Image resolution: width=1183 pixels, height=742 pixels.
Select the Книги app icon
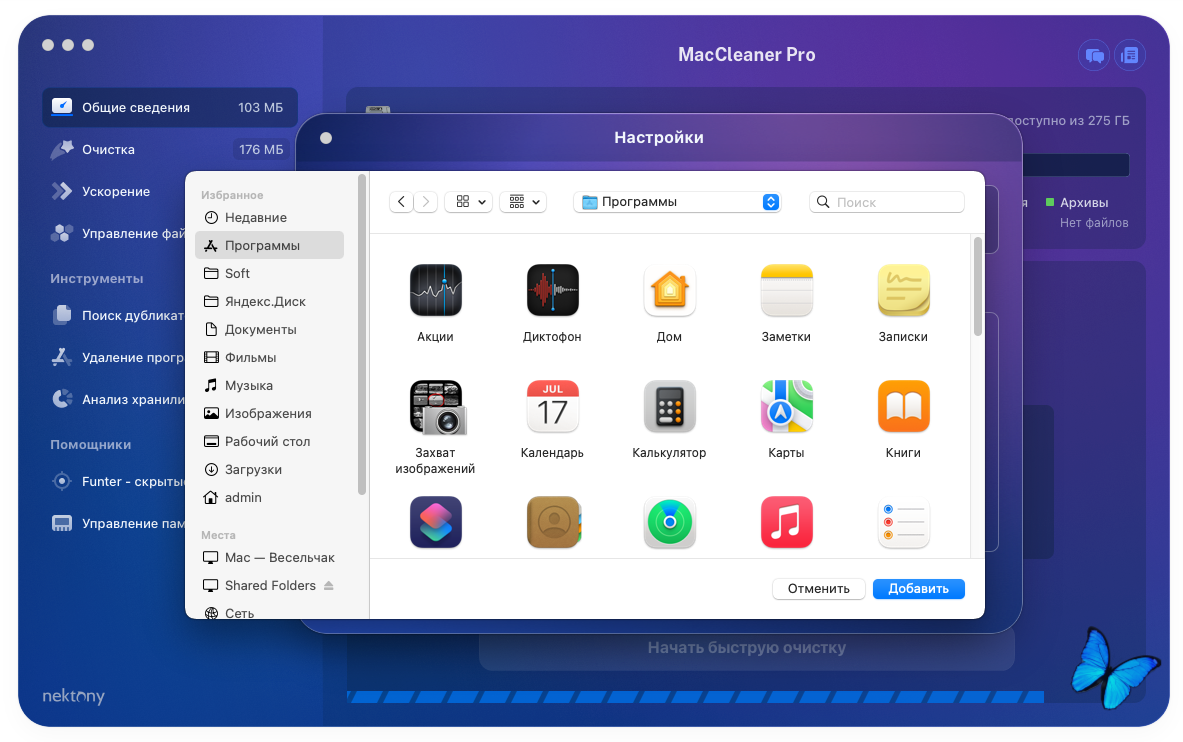pyautogui.click(x=903, y=406)
